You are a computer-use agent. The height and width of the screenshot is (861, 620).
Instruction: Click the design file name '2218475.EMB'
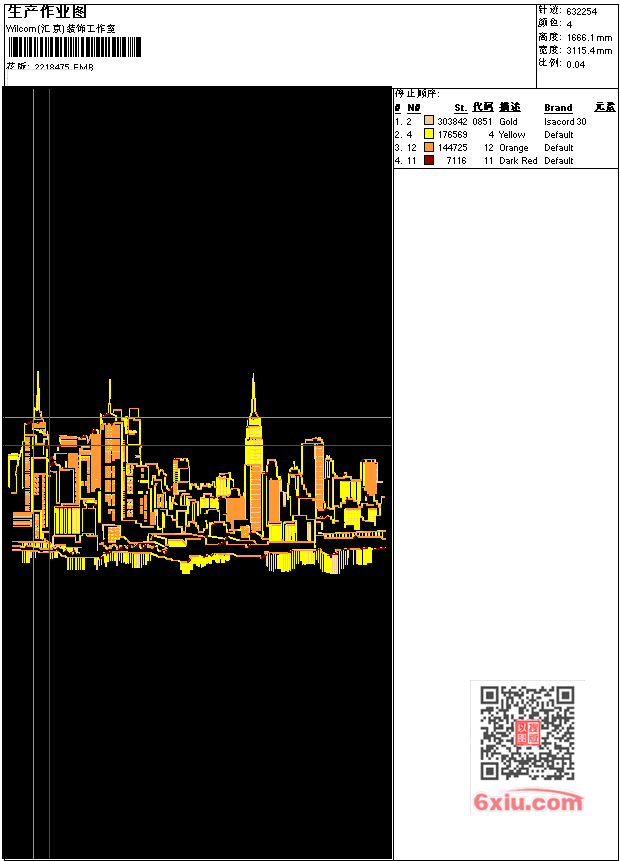pos(64,67)
